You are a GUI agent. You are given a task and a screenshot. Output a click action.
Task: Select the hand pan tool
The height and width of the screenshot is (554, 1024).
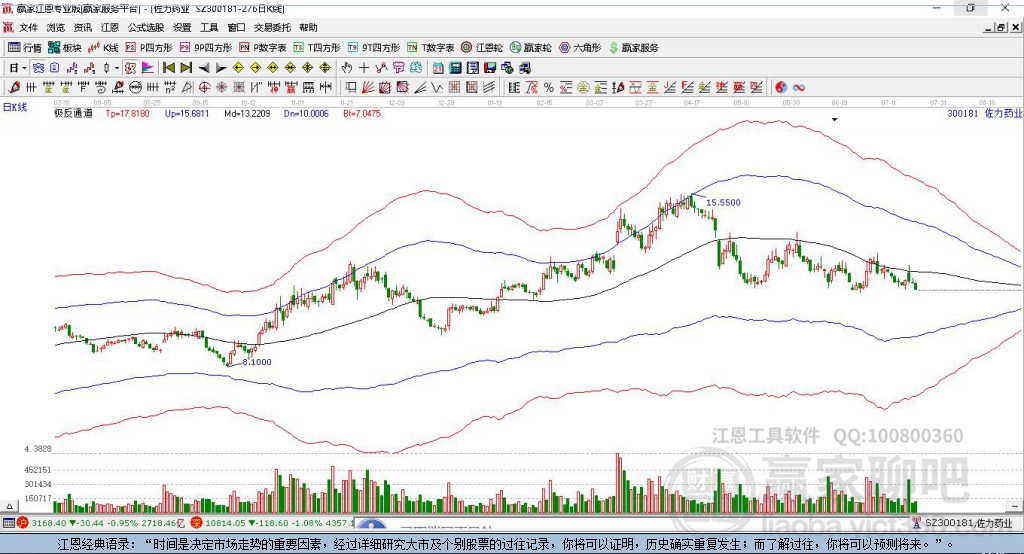pos(347,68)
